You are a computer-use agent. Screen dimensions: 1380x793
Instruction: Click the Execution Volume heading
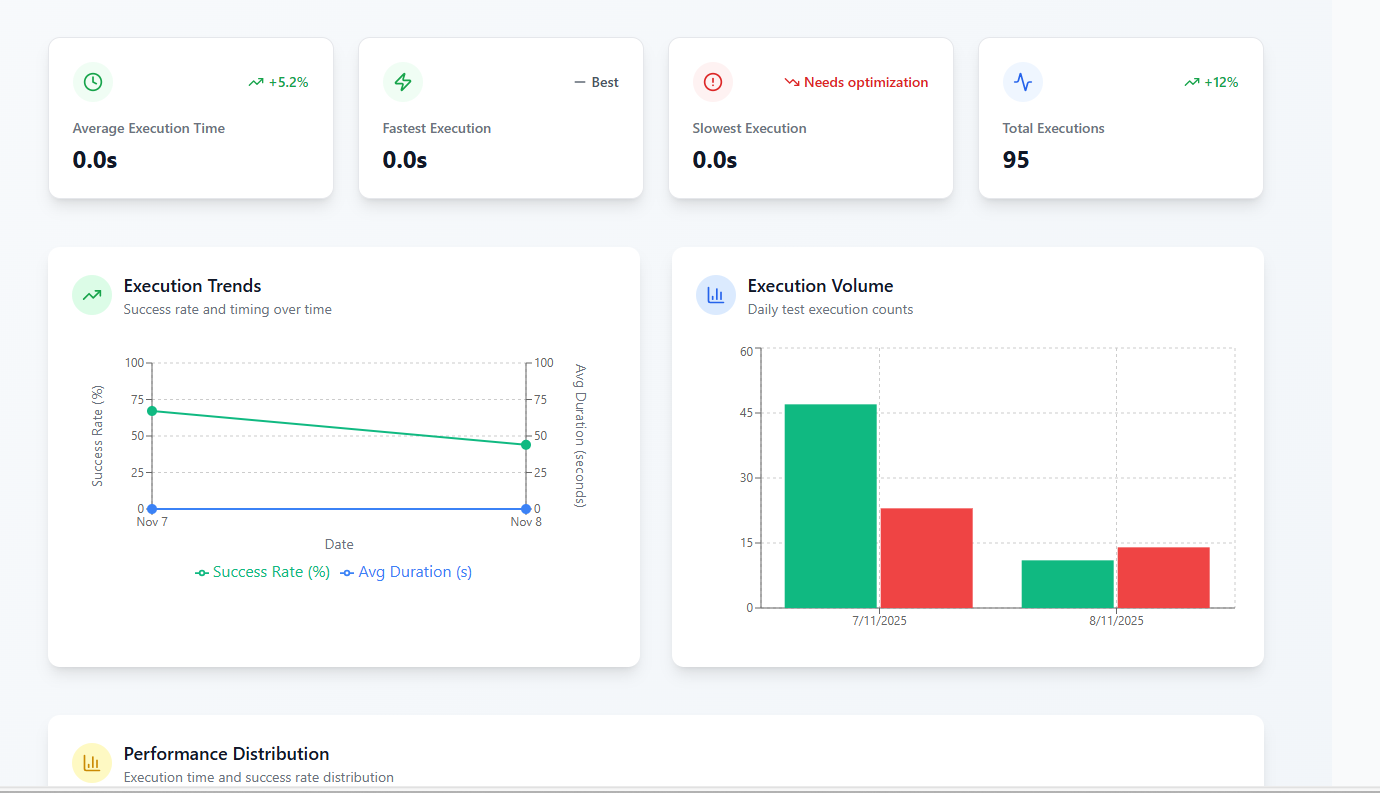click(x=821, y=286)
